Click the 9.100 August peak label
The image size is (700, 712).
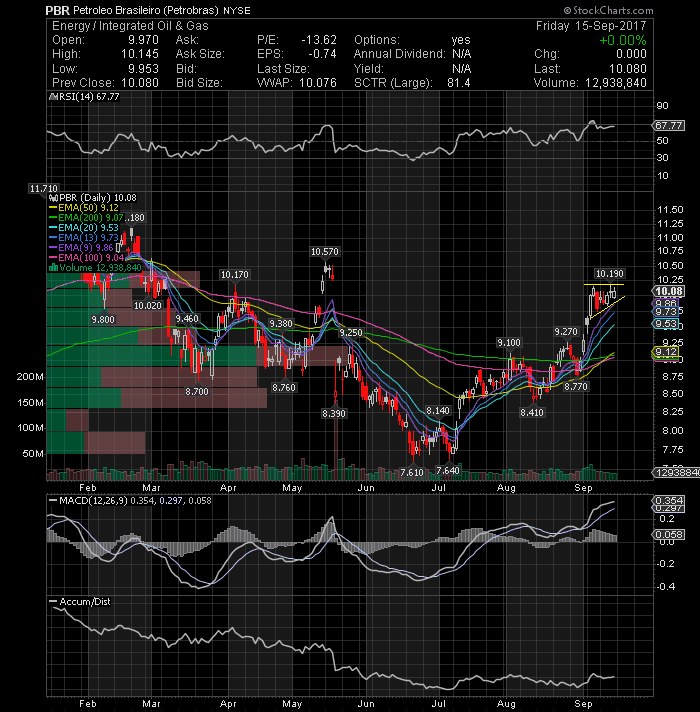pos(508,343)
